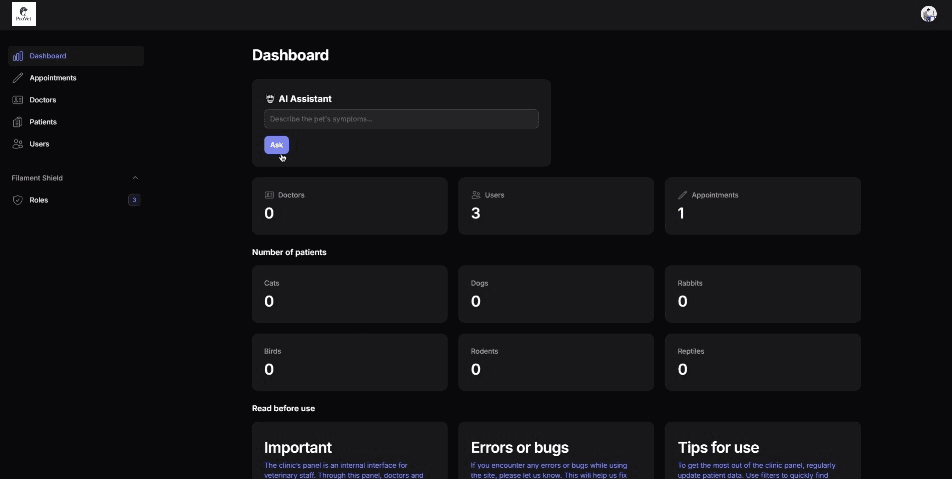This screenshot has width=952, height=479.
Task: Click the Reptiles patient card
Action: pos(763,362)
